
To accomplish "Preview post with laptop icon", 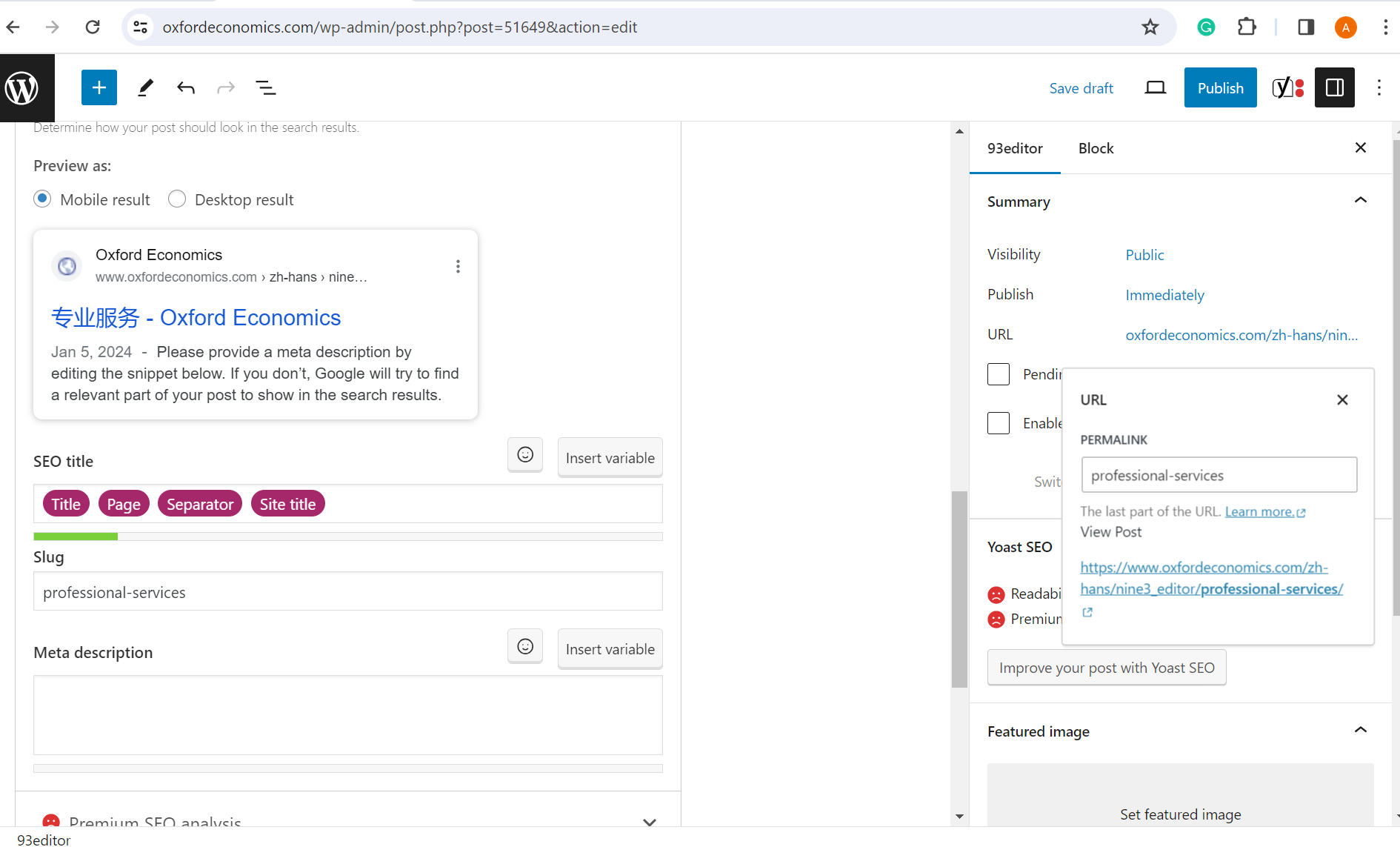I will (x=1156, y=88).
